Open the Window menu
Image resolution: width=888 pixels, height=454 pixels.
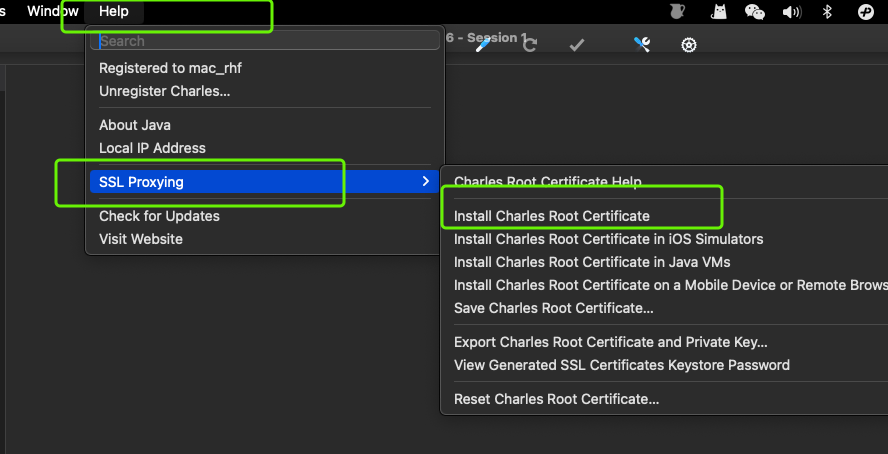[53, 11]
